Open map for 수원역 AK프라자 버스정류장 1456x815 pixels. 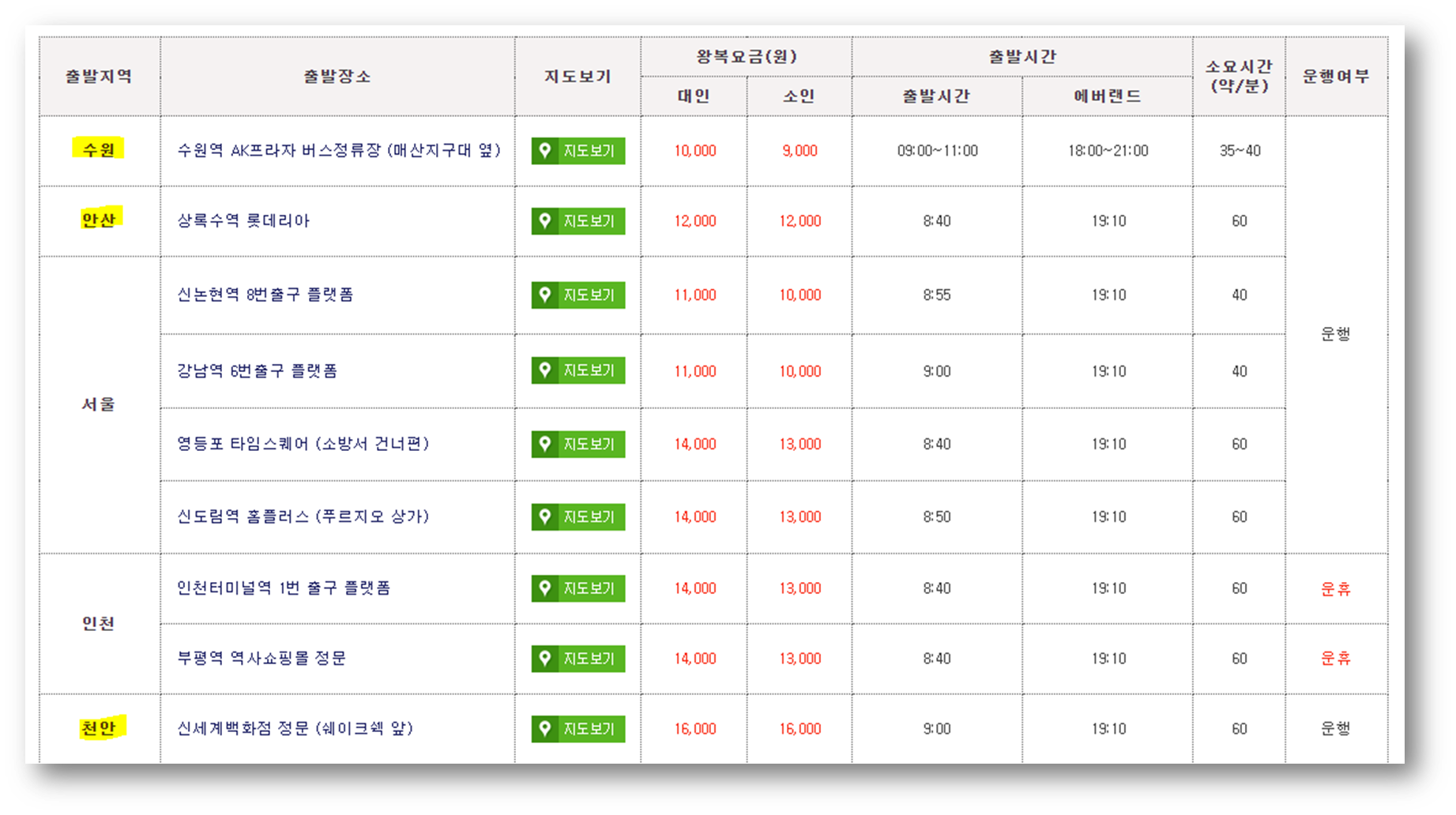pos(578,151)
